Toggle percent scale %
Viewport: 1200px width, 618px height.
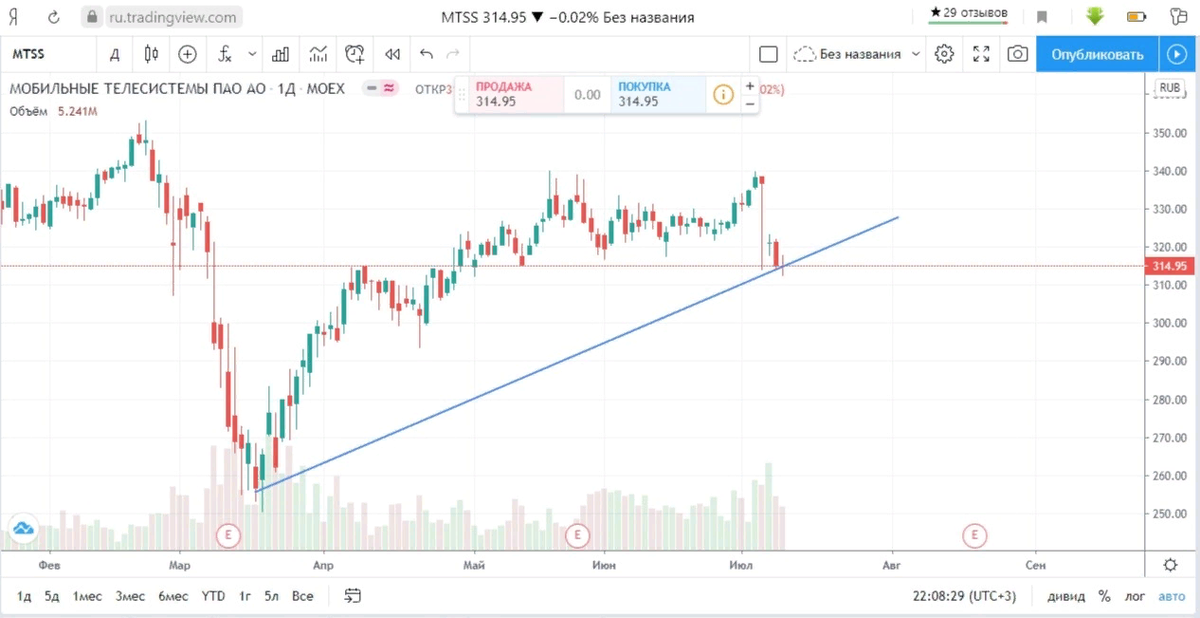[1104, 596]
